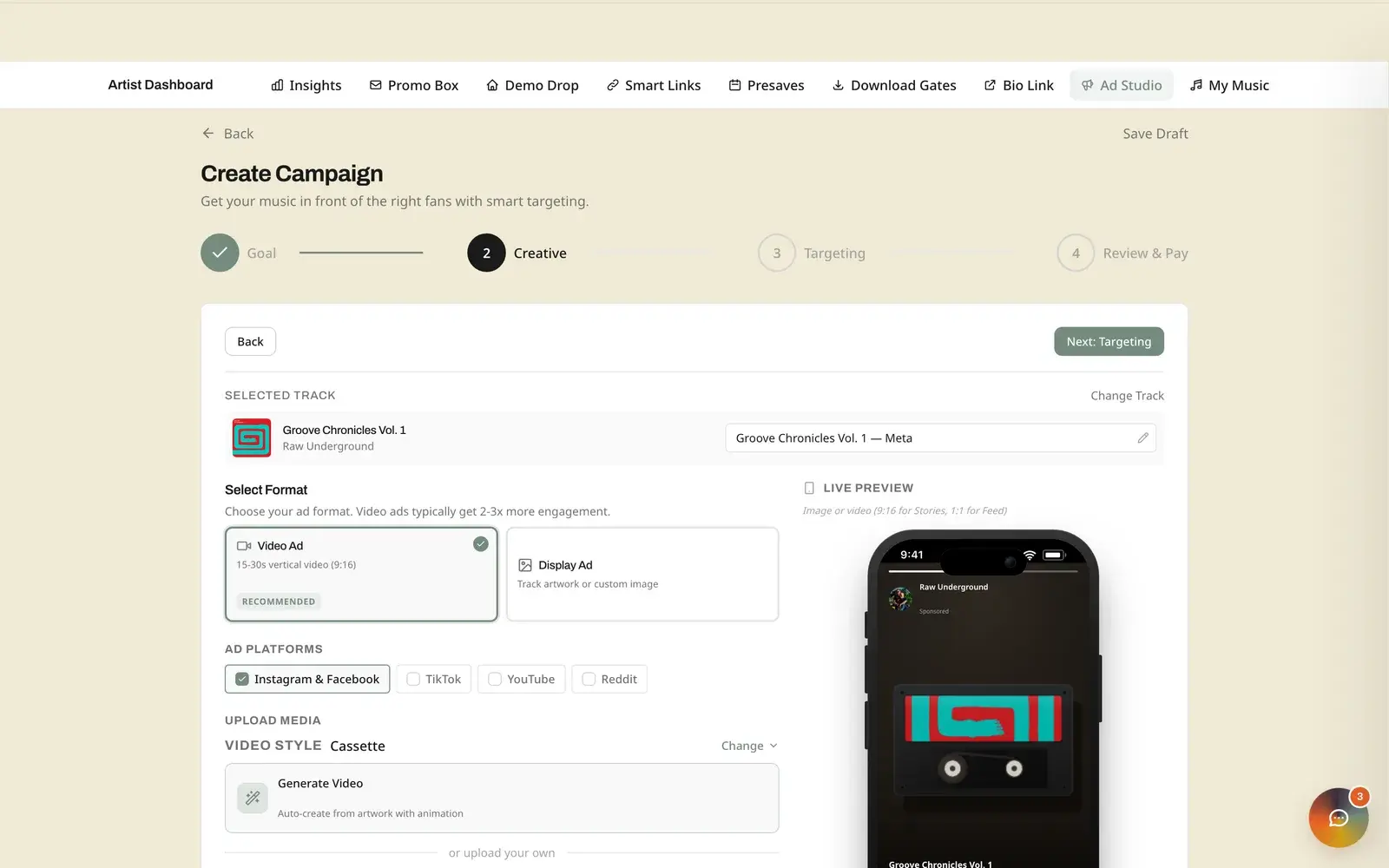
Task: Click the Smart Links chain icon
Action: (613, 85)
